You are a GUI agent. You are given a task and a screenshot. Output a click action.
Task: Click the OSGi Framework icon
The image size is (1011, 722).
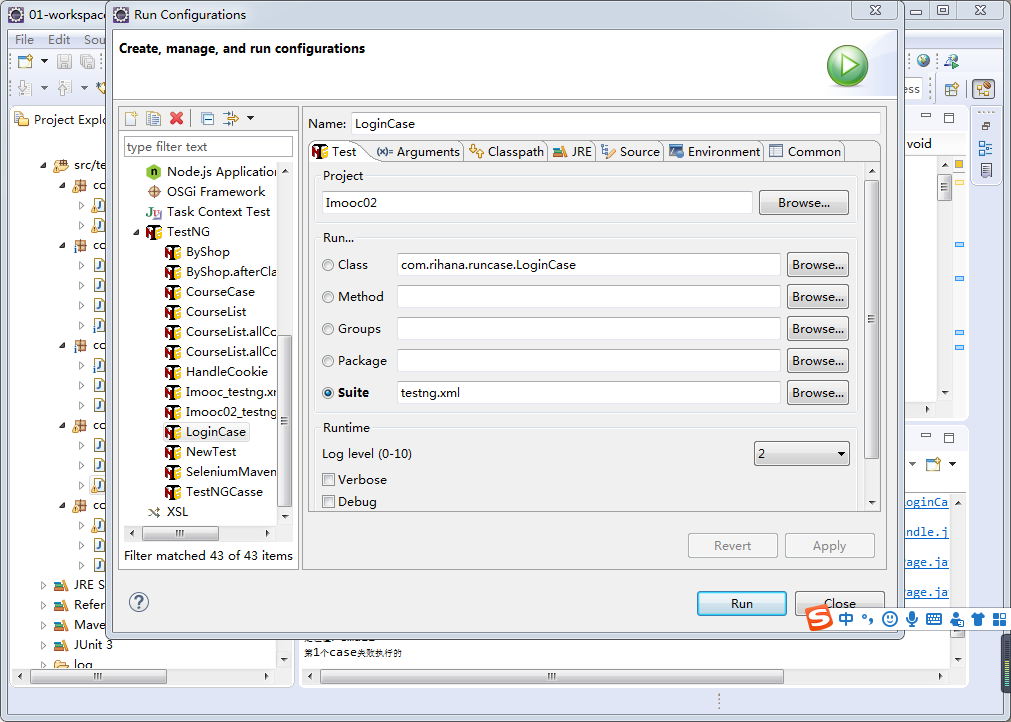click(153, 192)
